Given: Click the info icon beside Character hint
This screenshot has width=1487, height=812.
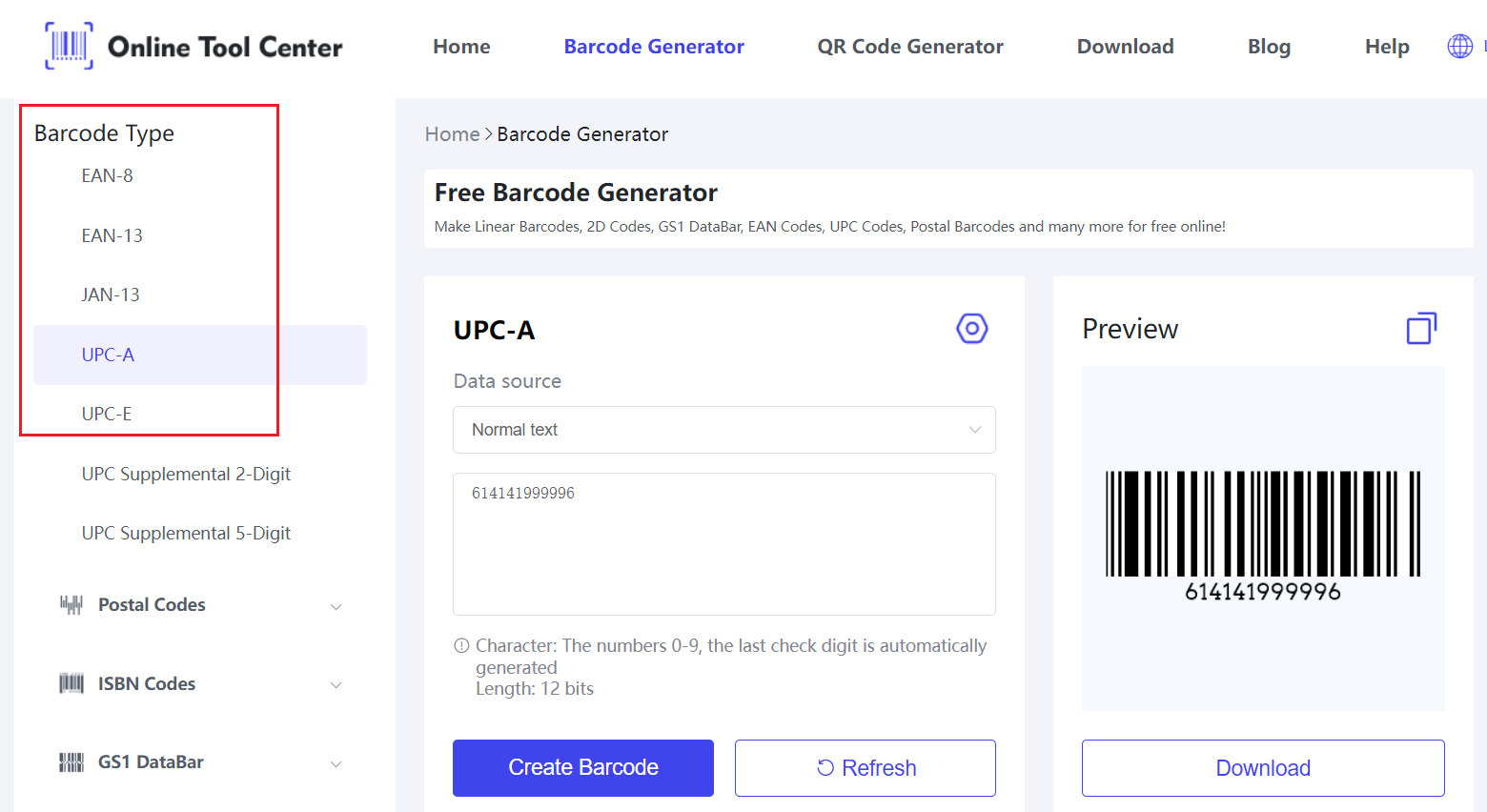Looking at the screenshot, I should click(x=461, y=646).
